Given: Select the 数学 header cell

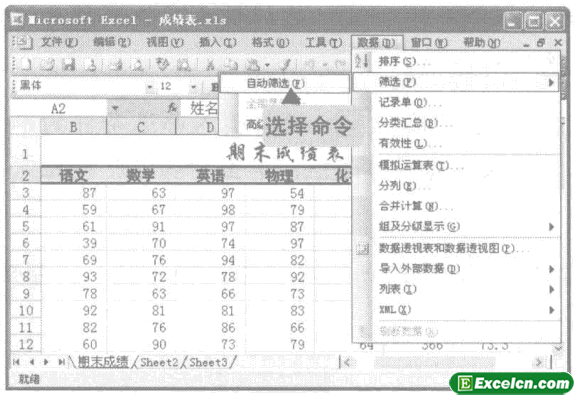Looking at the screenshot, I should point(141,176).
